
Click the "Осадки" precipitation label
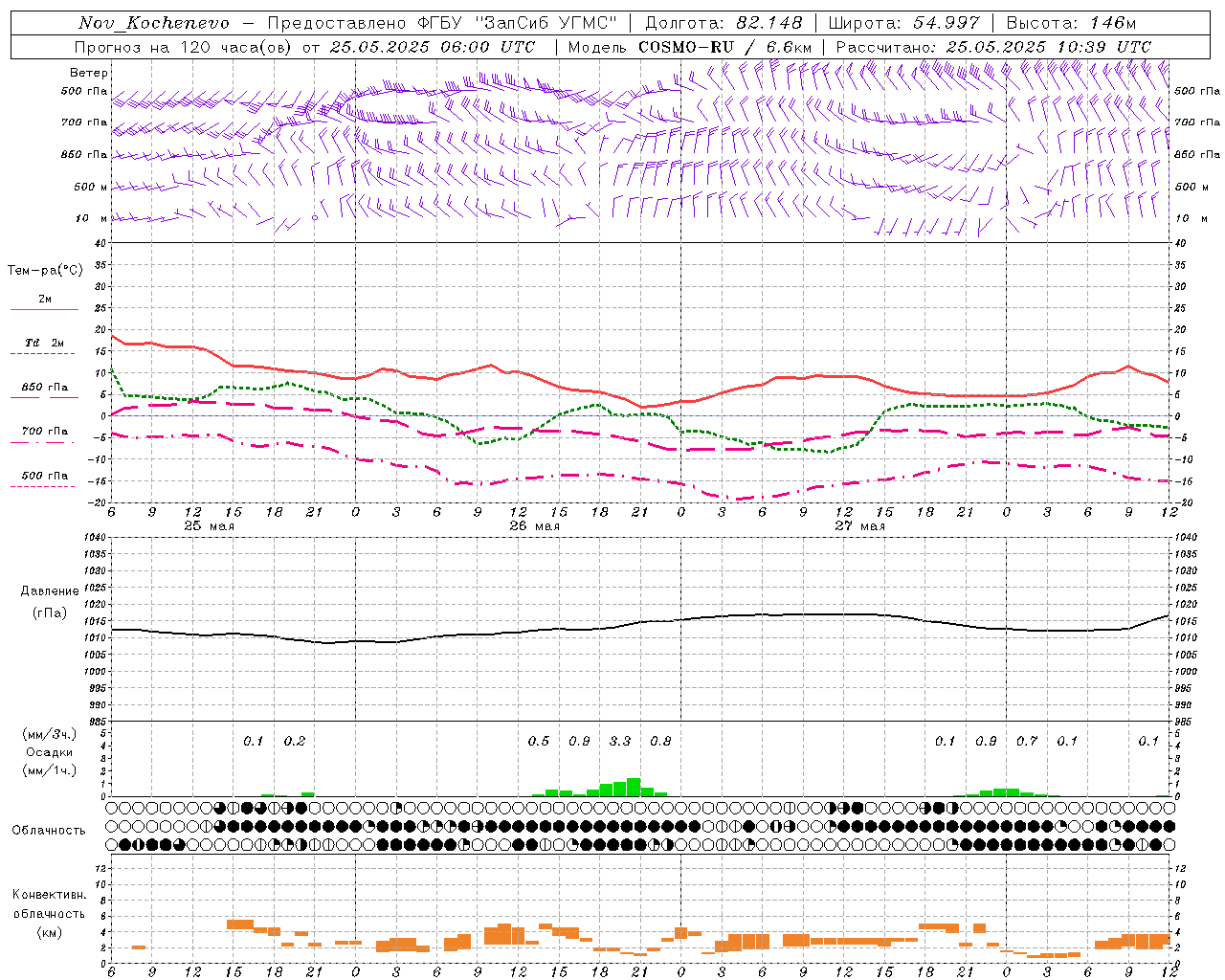[50, 752]
